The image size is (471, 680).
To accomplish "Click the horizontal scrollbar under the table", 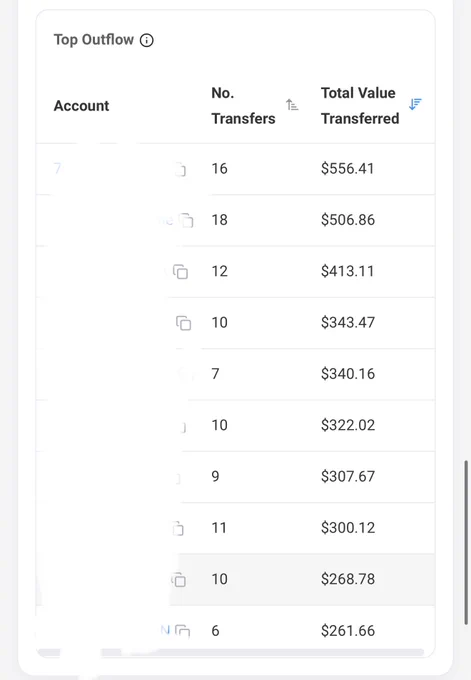I will point(230,652).
